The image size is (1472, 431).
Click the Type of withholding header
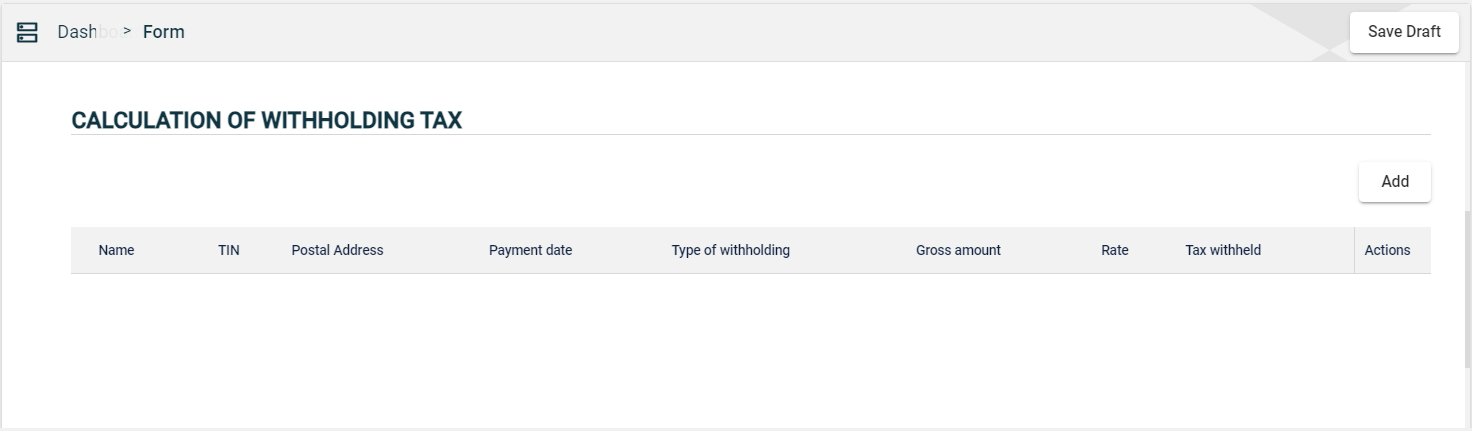point(730,250)
